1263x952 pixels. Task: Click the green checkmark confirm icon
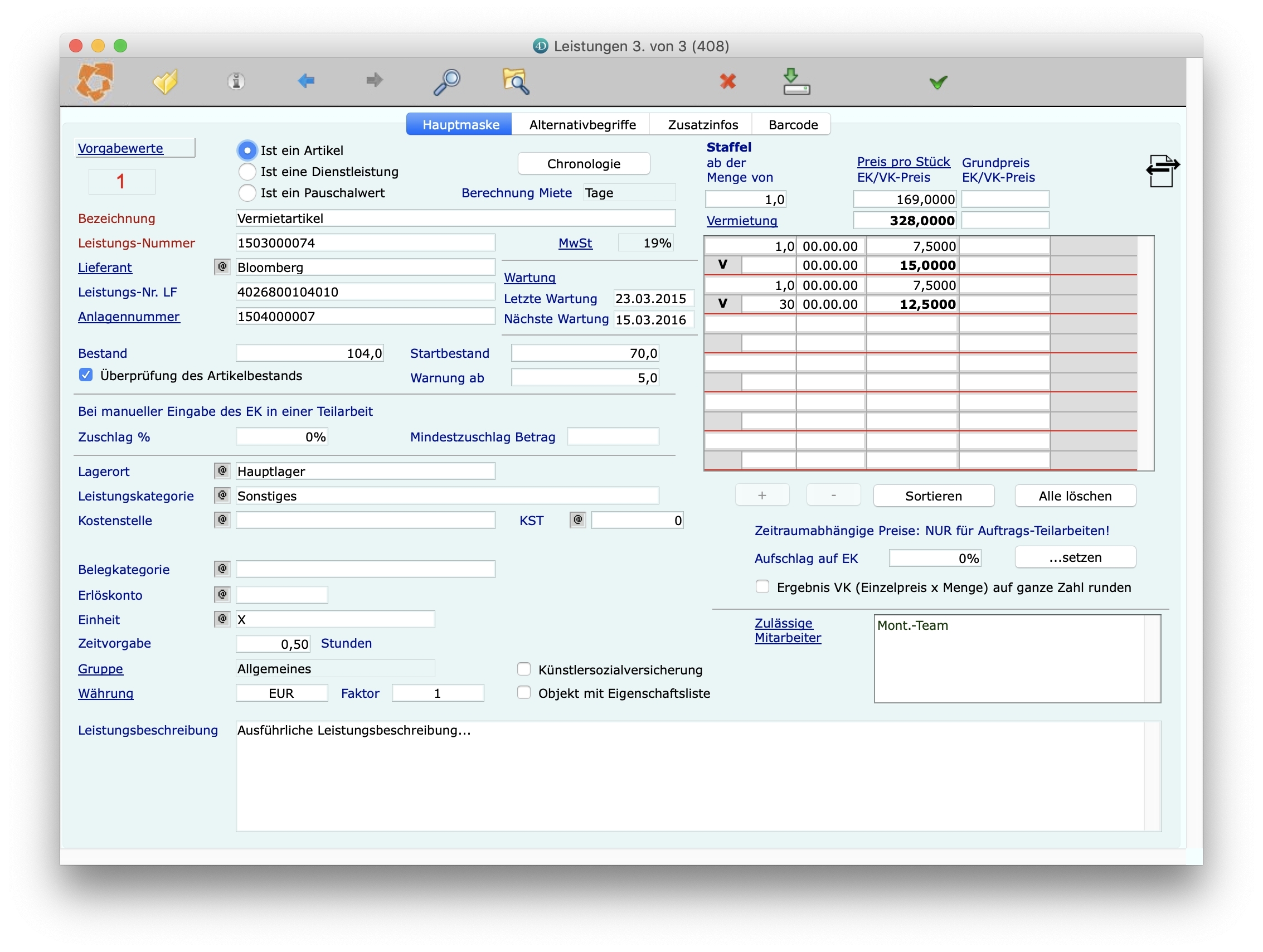click(x=938, y=82)
